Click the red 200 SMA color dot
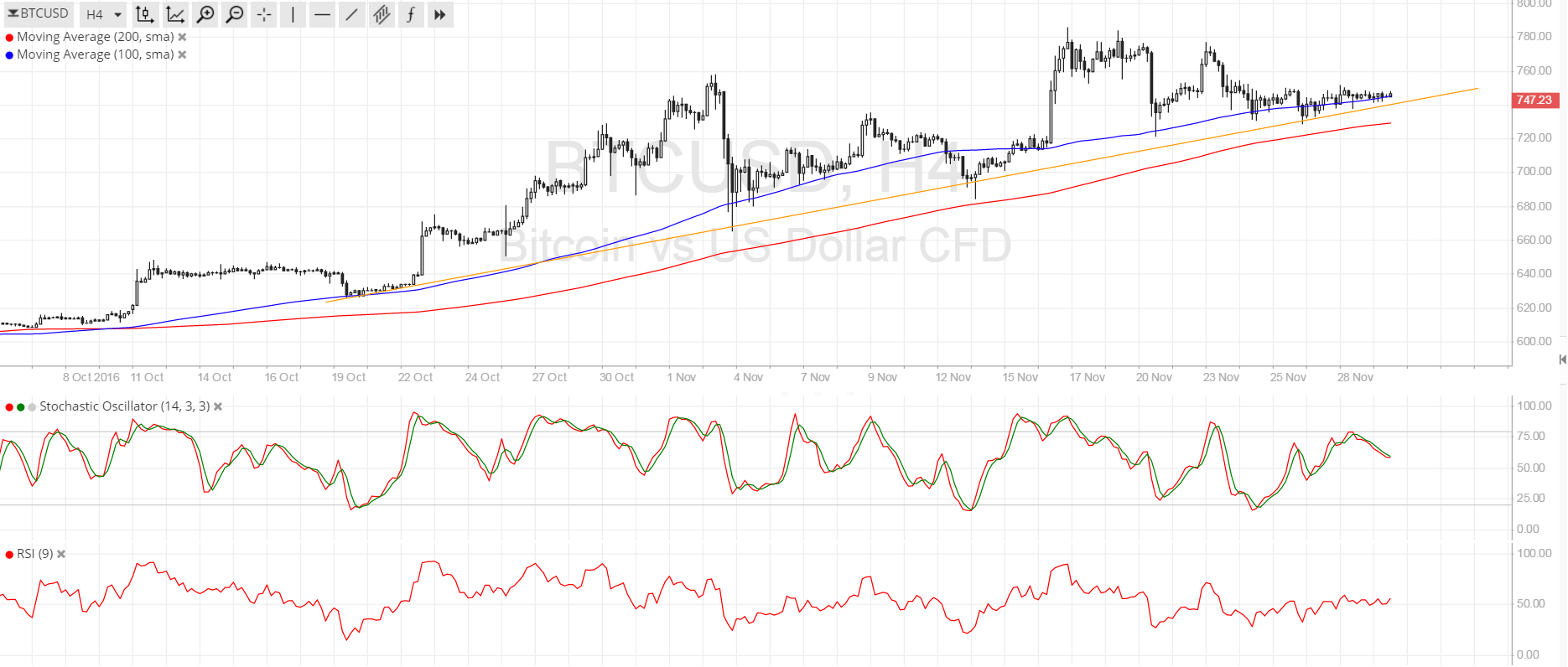The image size is (1568, 667). 9,38
